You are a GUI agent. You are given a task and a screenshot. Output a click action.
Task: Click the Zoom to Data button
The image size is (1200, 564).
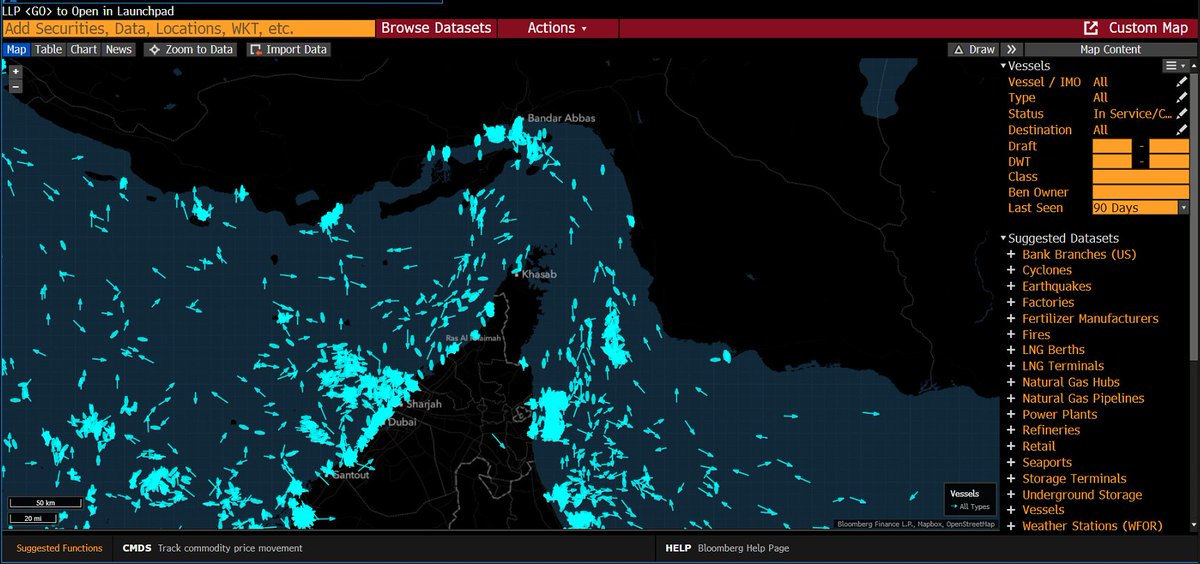tap(191, 49)
